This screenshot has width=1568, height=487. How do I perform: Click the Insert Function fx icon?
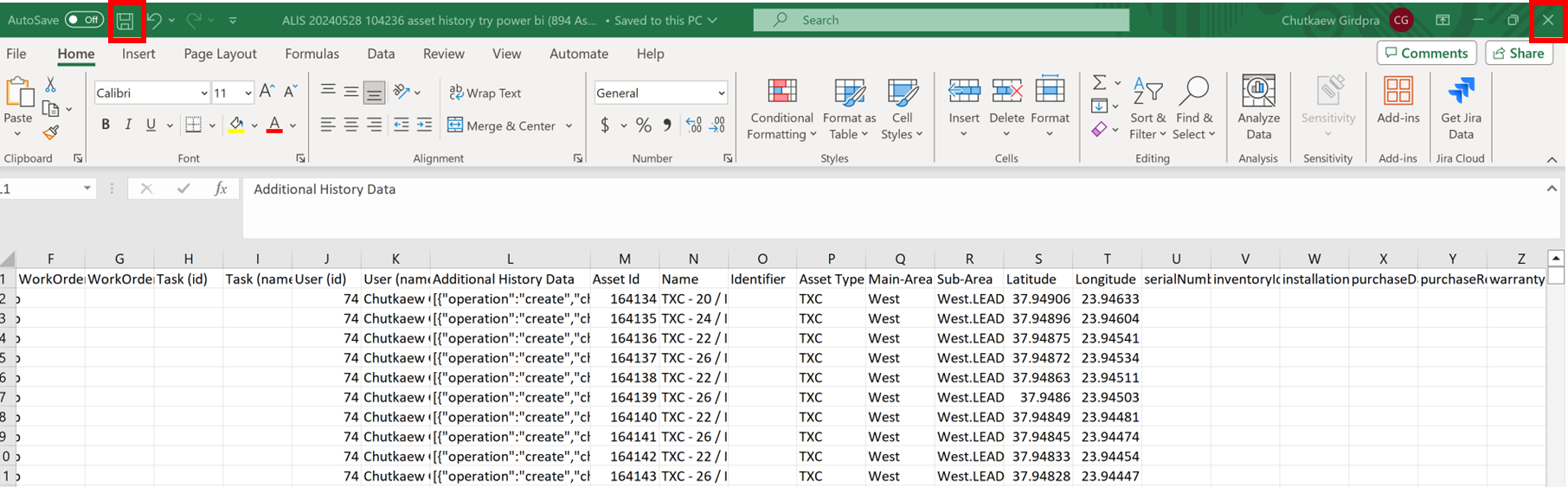(x=221, y=189)
